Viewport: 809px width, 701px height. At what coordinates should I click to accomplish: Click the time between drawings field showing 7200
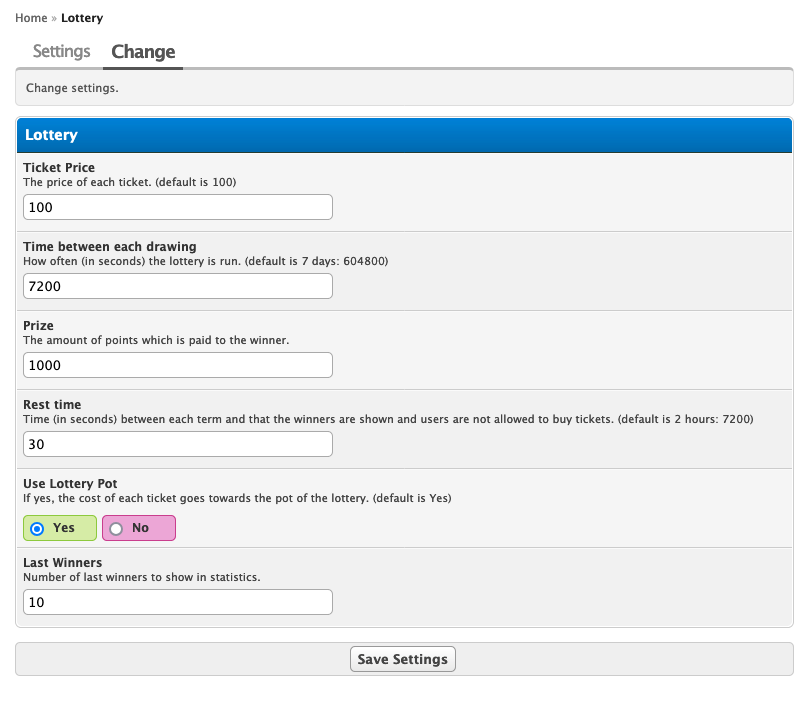178,286
